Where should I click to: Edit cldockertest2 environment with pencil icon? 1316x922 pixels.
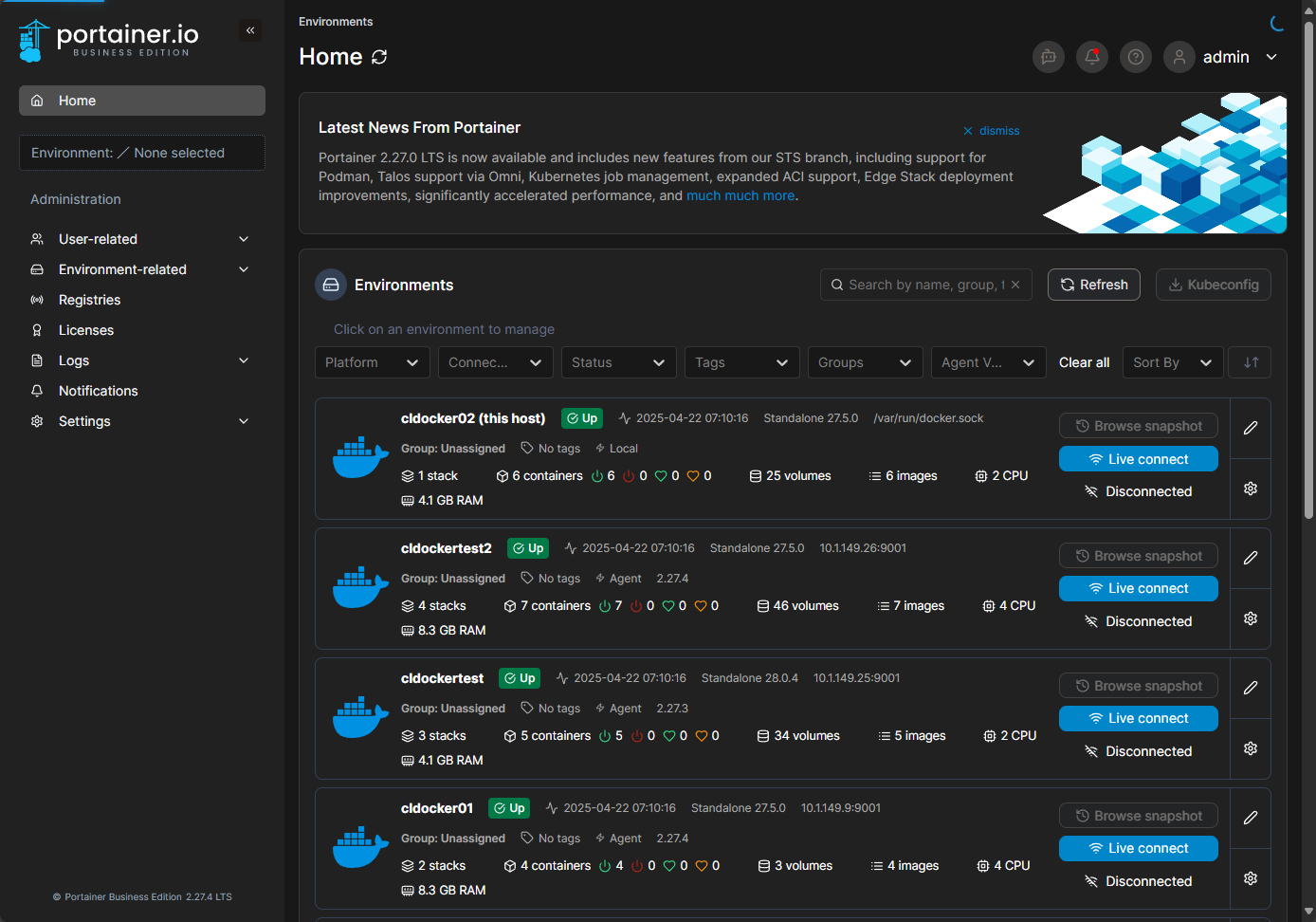[x=1251, y=558]
